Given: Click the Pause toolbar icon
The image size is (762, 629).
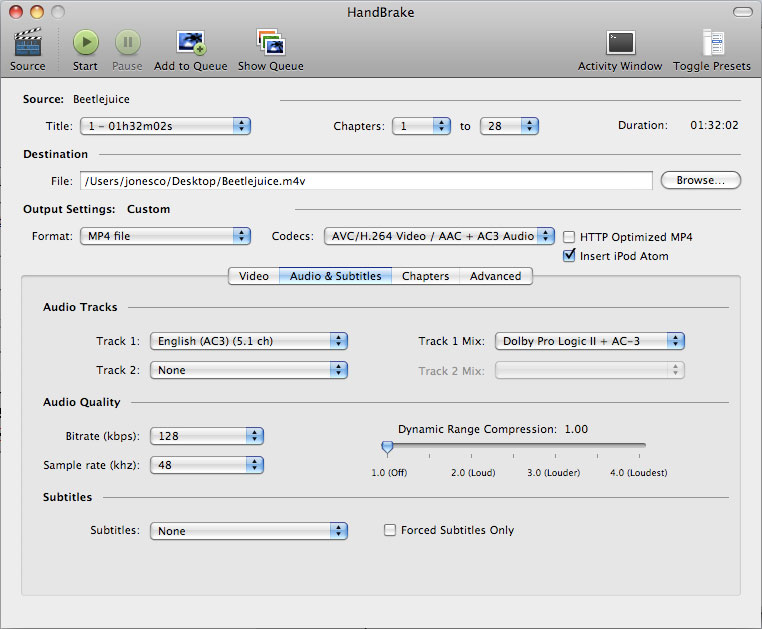Looking at the screenshot, I should [x=127, y=42].
